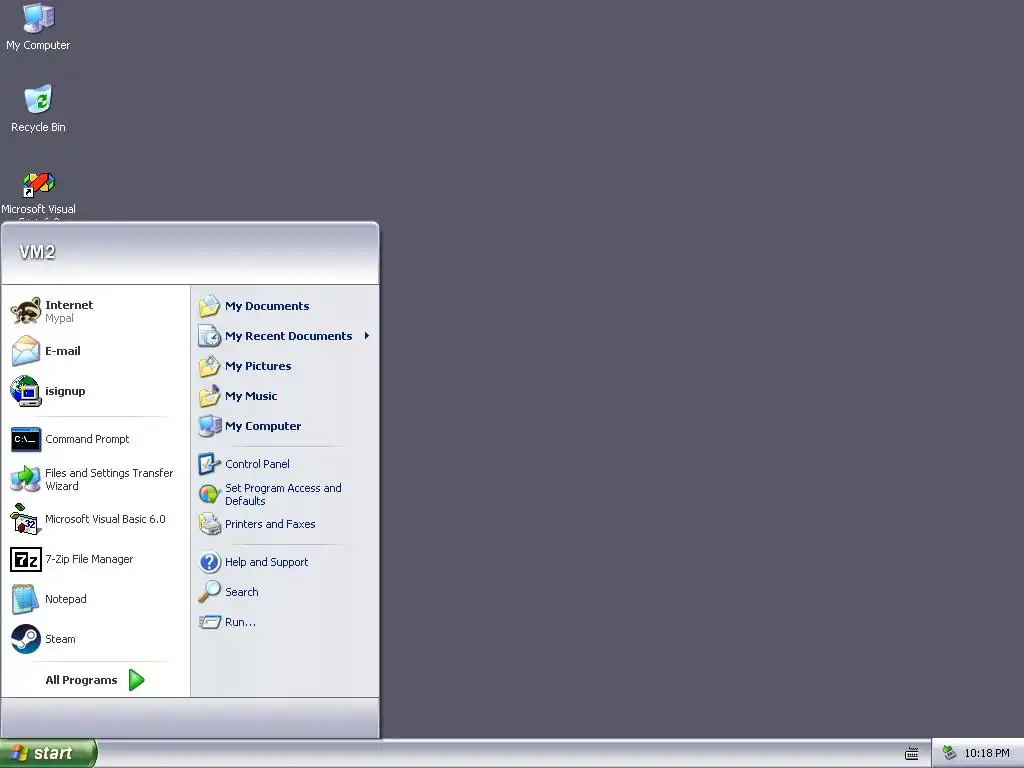Screen dimensions: 1024x768
Task: Open the My Pictures folder icon
Action: (x=210, y=366)
